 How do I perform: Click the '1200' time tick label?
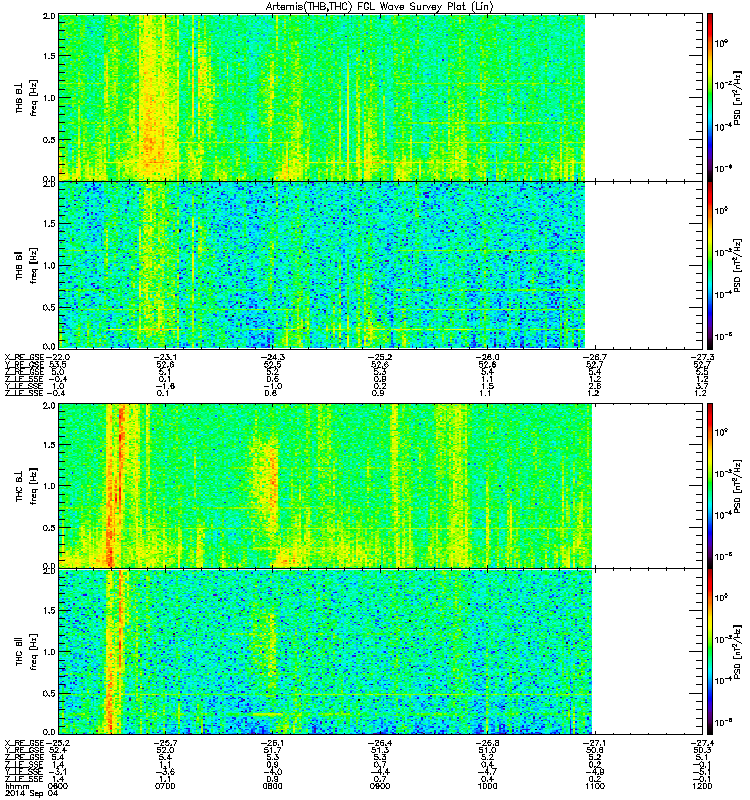pyautogui.click(x=702, y=786)
